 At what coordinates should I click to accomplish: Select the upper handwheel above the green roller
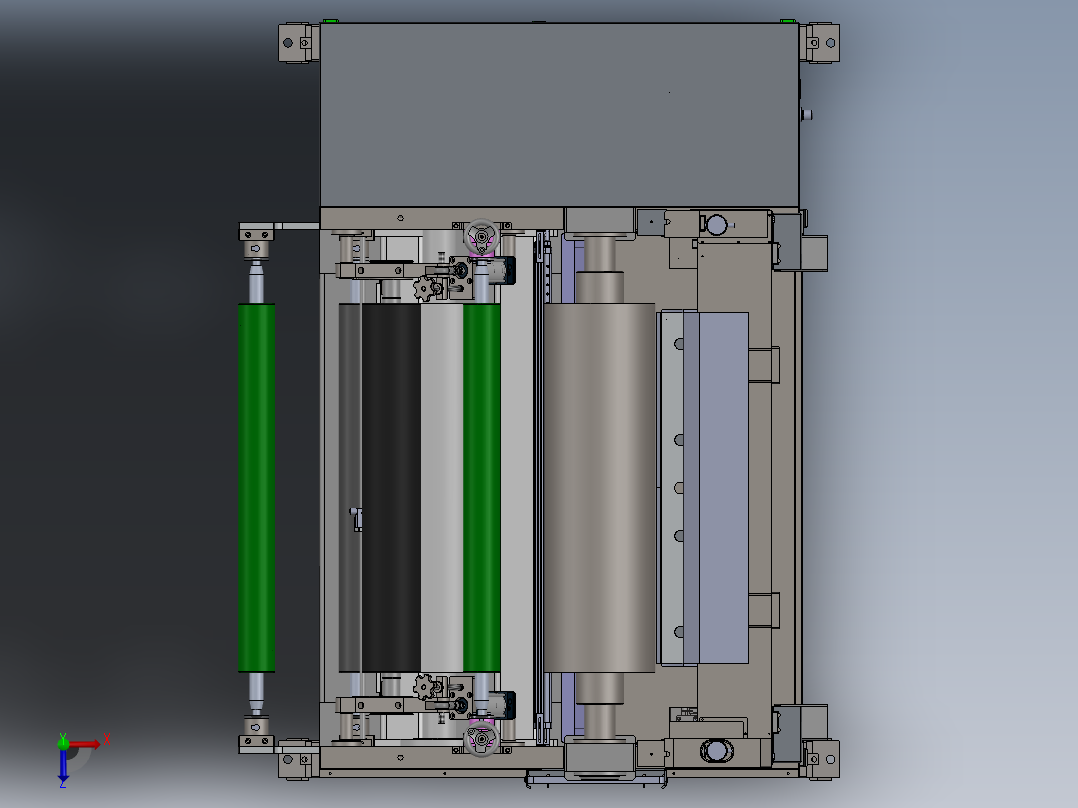click(481, 238)
